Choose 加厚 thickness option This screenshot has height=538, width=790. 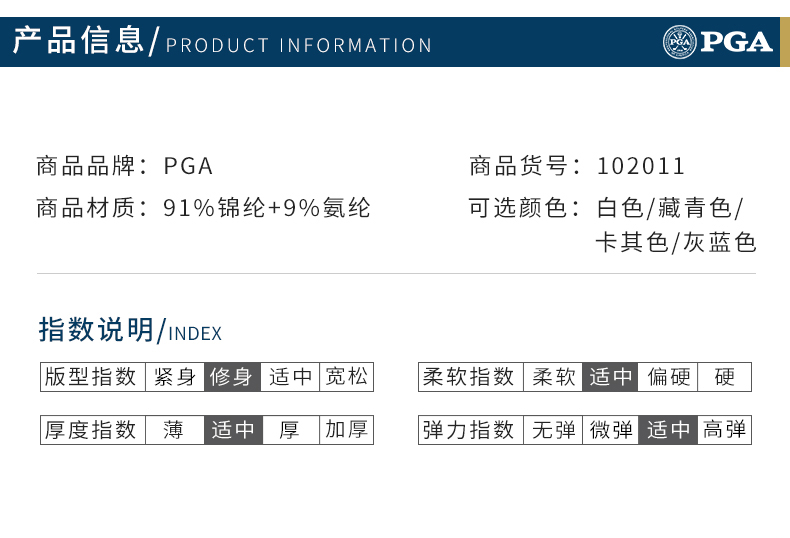(x=347, y=430)
